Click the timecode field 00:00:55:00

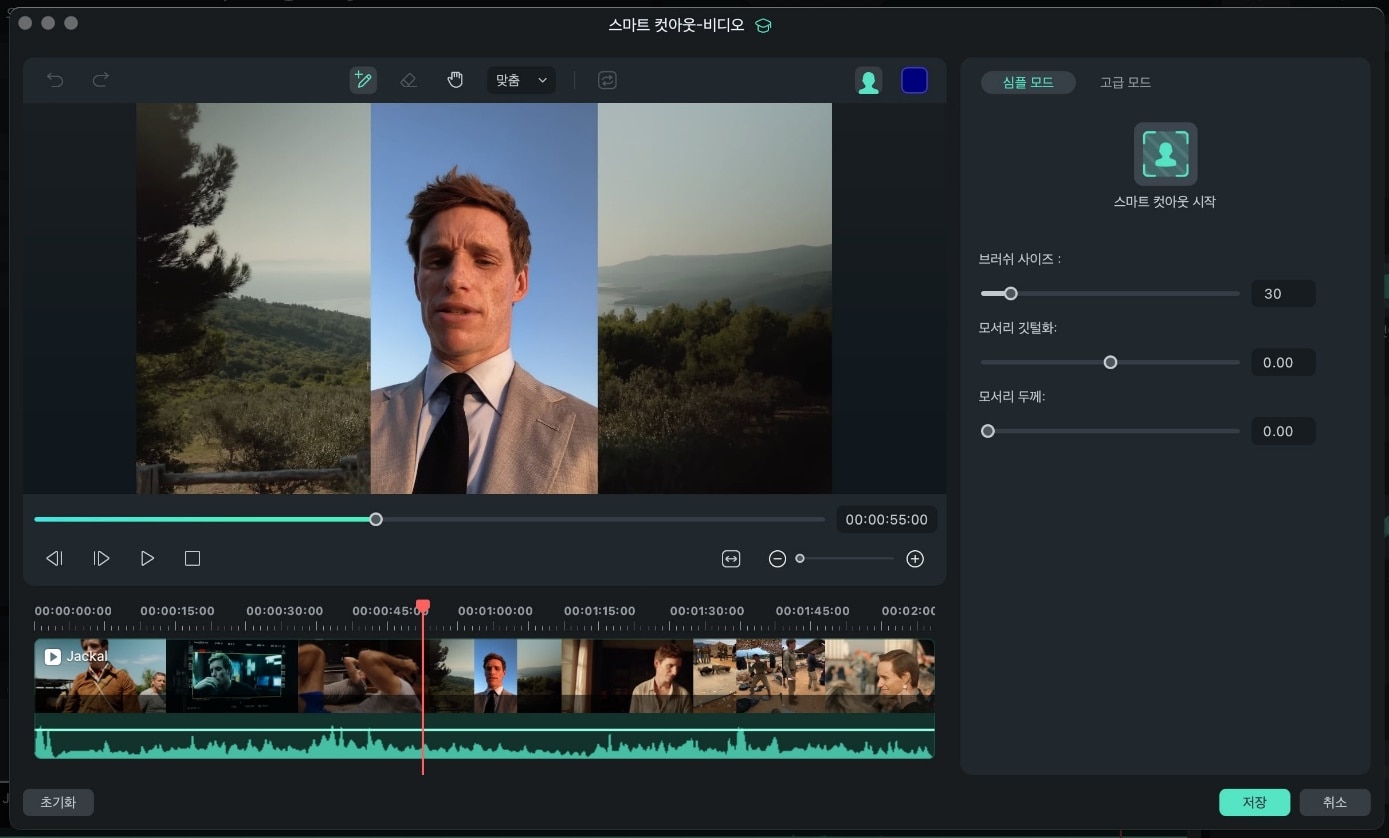(886, 520)
